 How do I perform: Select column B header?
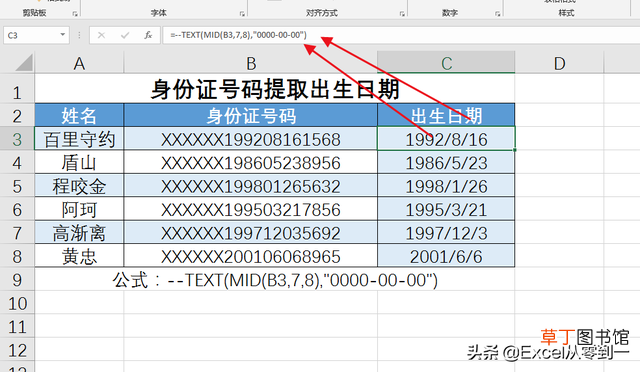pos(251,63)
